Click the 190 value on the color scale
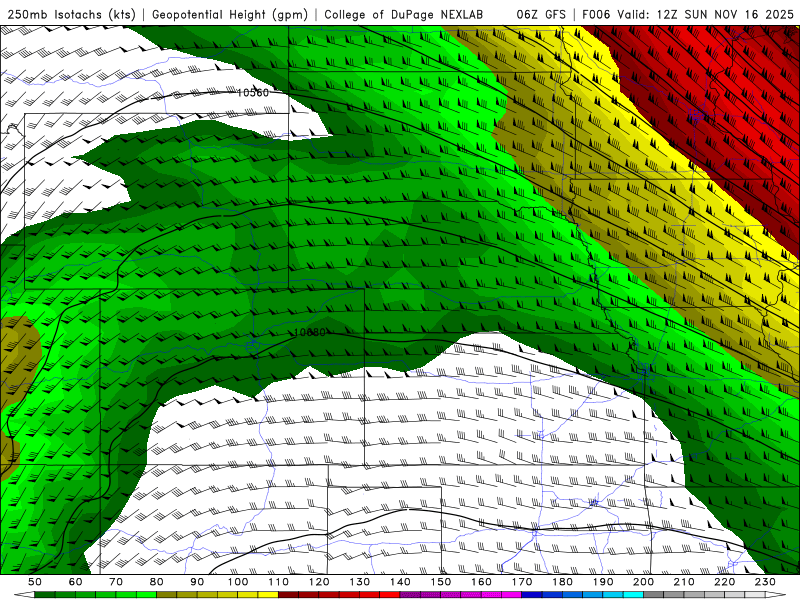Image resolution: width=800 pixels, height=600 pixels. (x=603, y=582)
